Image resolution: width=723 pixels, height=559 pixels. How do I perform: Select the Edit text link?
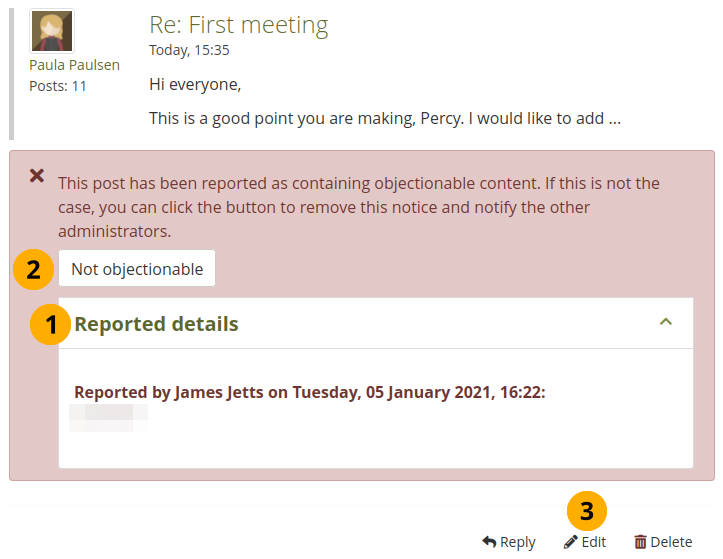[594, 542]
